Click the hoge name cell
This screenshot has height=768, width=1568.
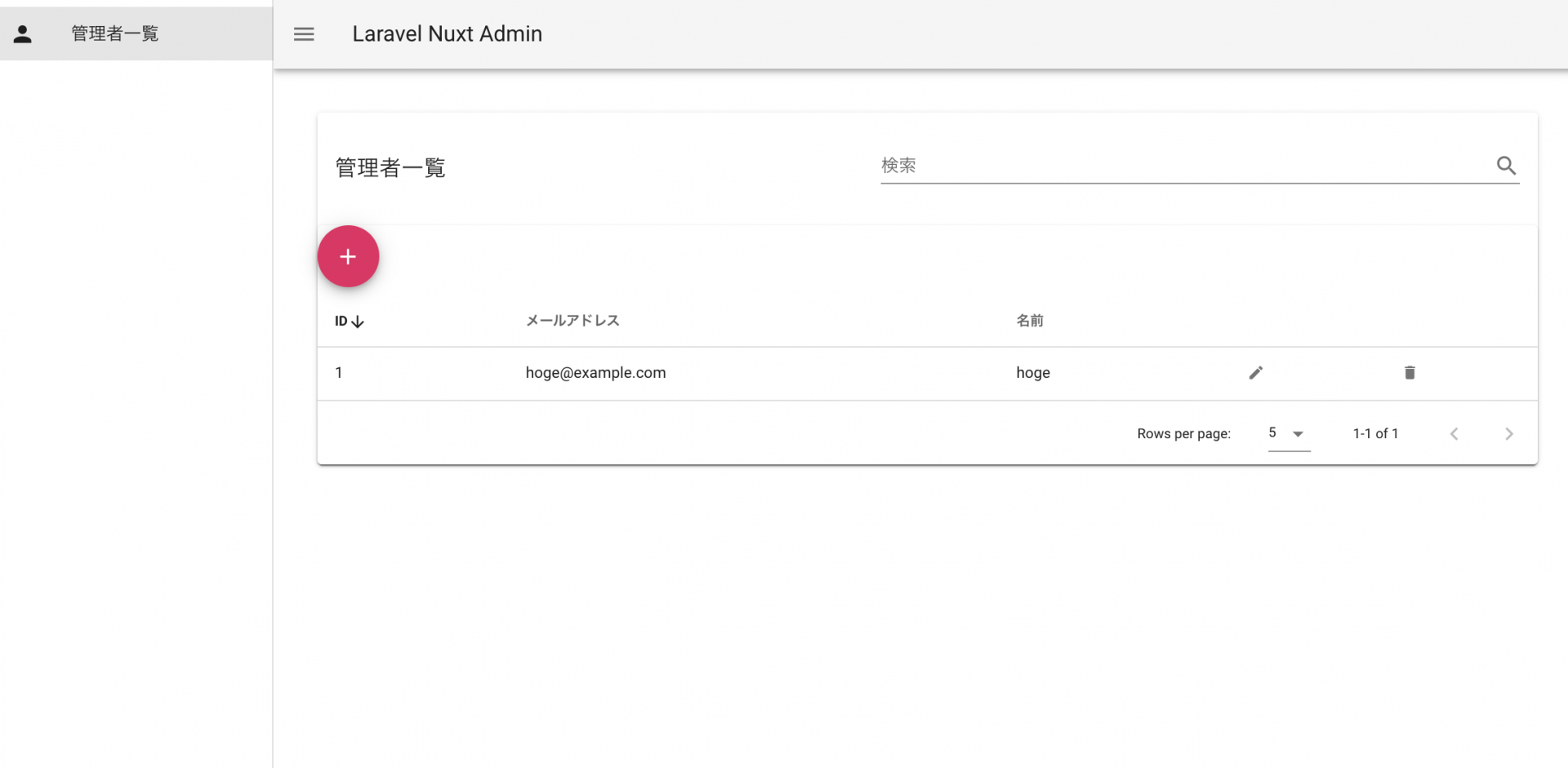coord(1032,373)
